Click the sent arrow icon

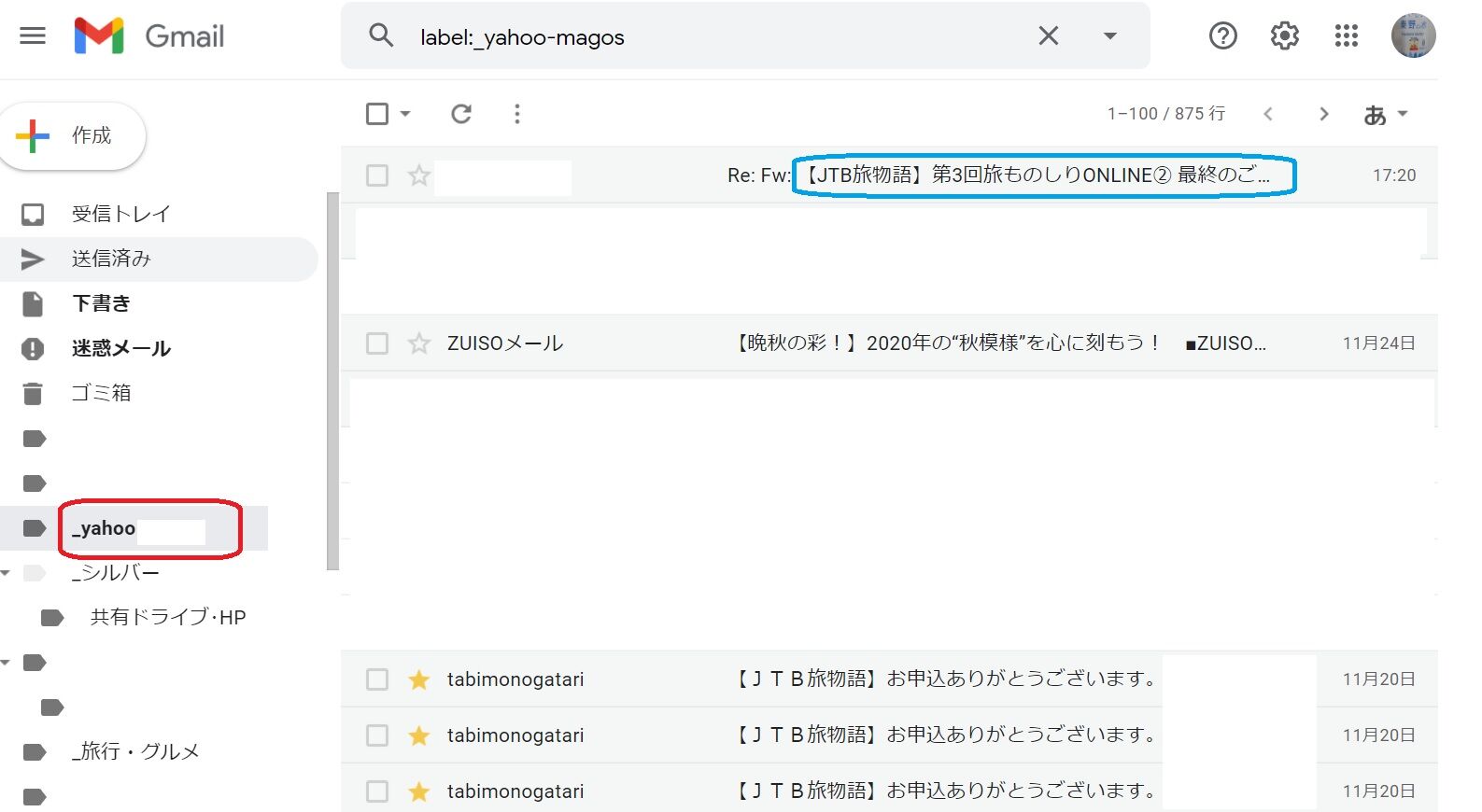[x=33, y=259]
